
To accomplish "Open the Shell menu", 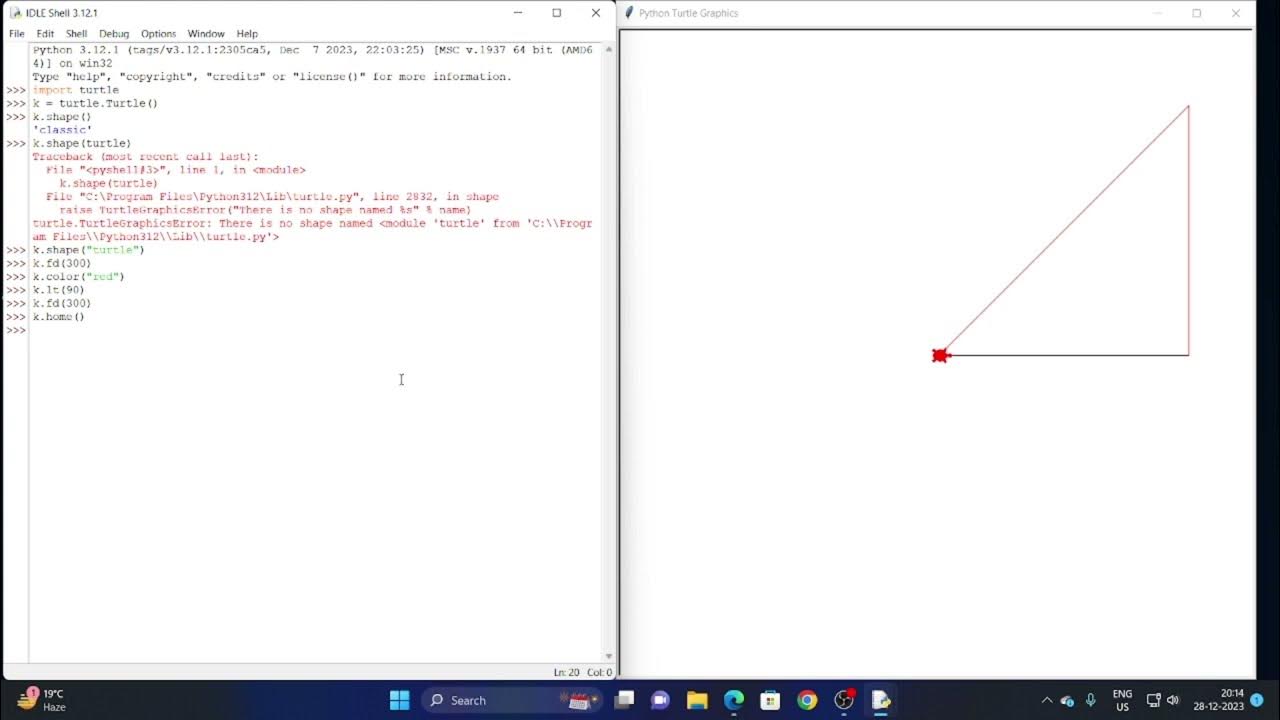I will (x=76, y=33).
